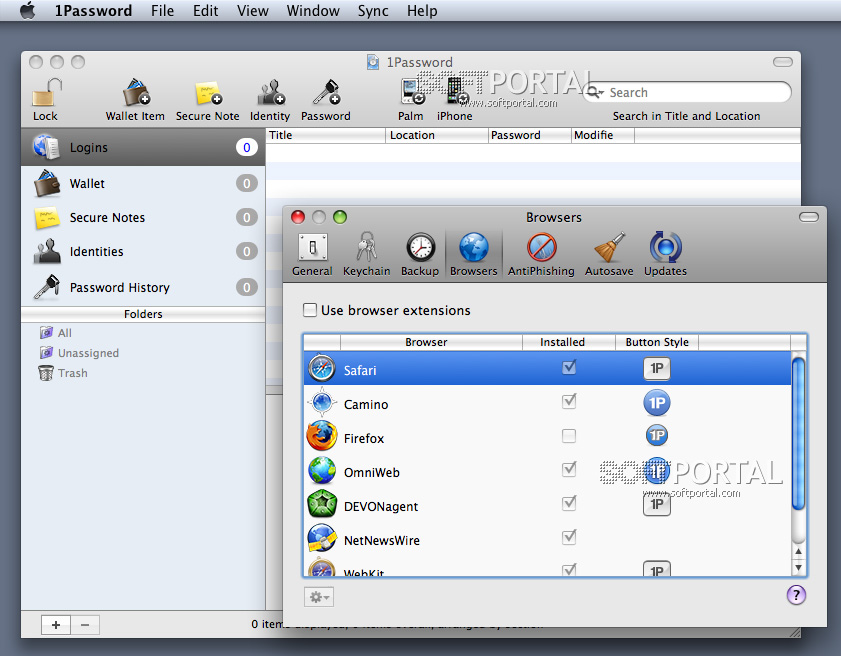
Task: Open Autosave preferences pane
Action: pyautogui.click(x=609, y=254)
